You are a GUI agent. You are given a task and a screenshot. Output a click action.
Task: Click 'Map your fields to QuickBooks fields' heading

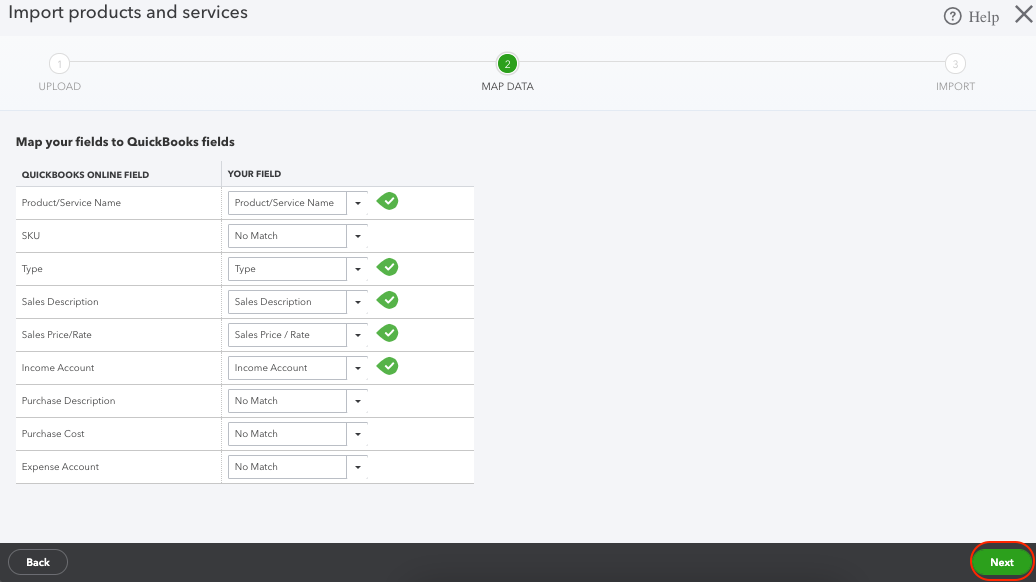coord(125,142)
